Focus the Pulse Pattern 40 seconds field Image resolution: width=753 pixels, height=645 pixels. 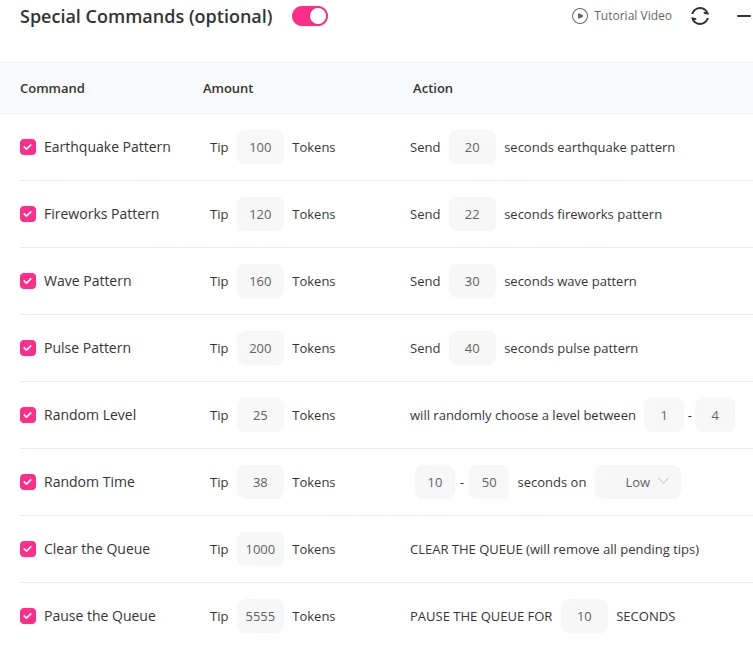pos(472,348)
